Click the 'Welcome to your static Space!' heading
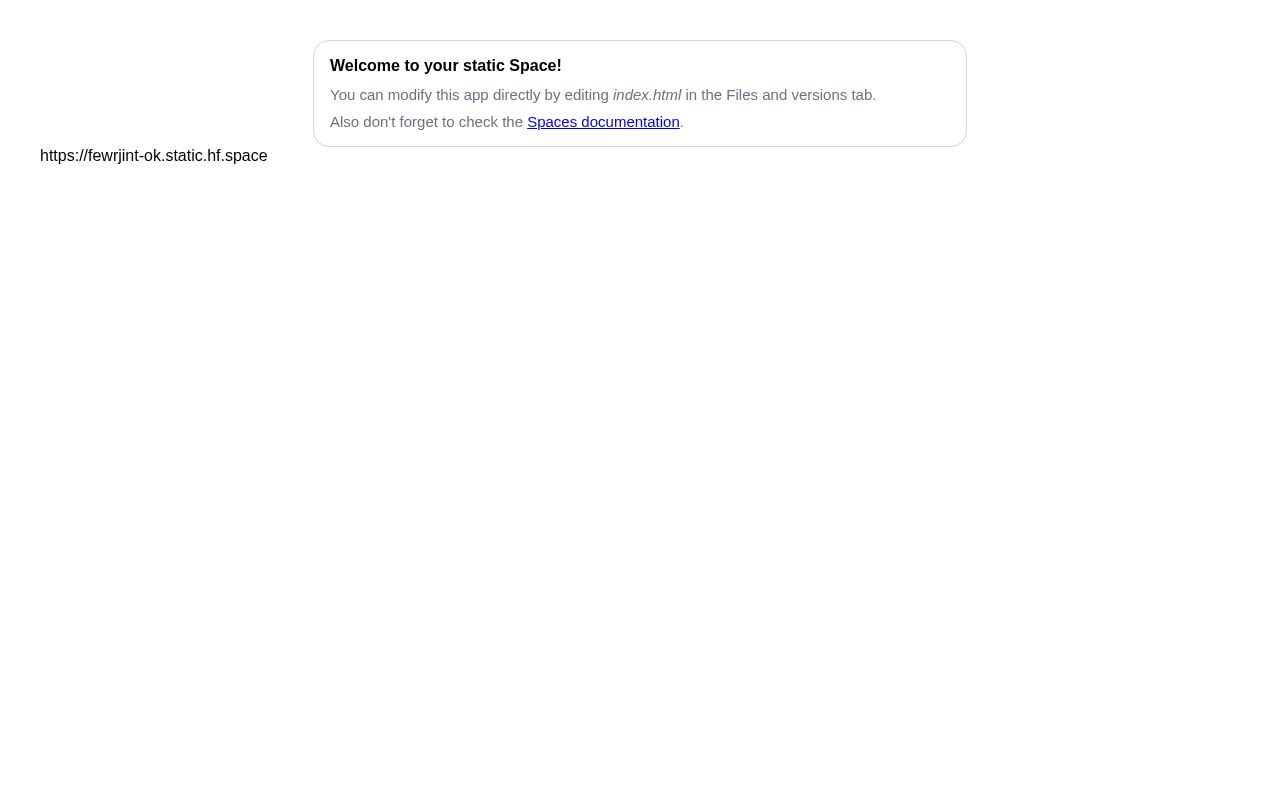 [446, 66]
